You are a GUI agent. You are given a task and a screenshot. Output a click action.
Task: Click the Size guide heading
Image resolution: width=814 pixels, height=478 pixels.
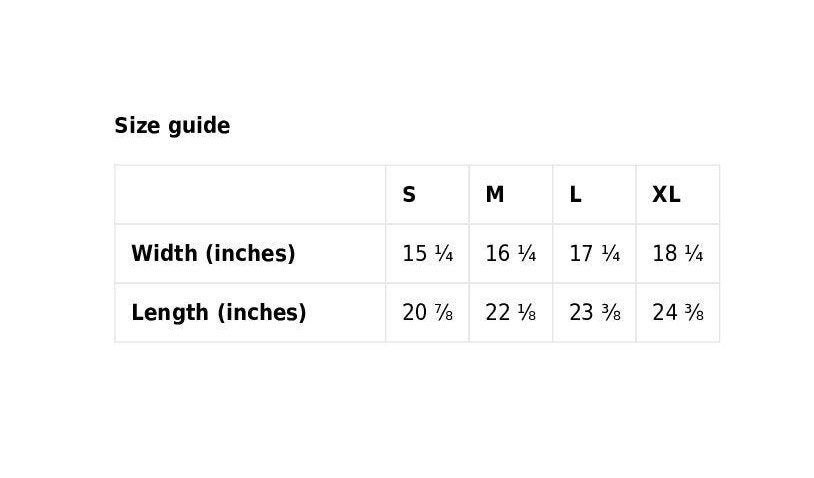point(172,126)
